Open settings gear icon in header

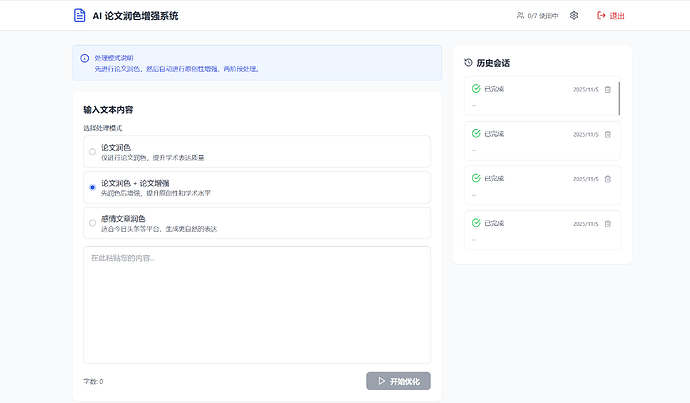[x=574, y=15]
